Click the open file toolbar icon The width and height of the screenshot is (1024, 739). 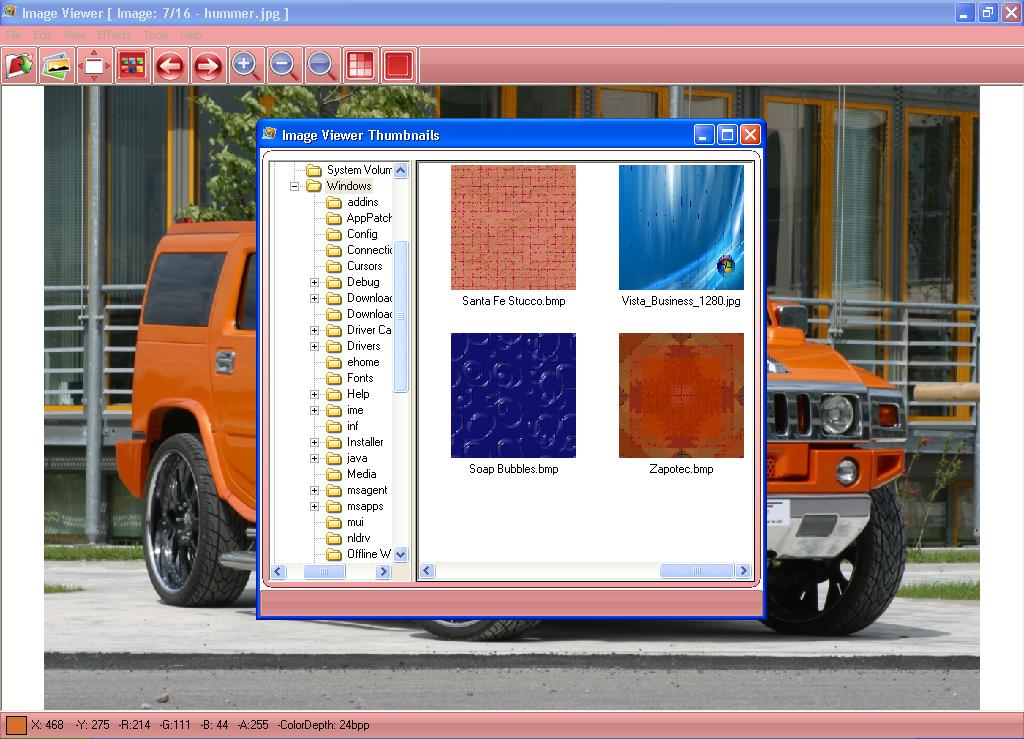click(x=20, y=66)
